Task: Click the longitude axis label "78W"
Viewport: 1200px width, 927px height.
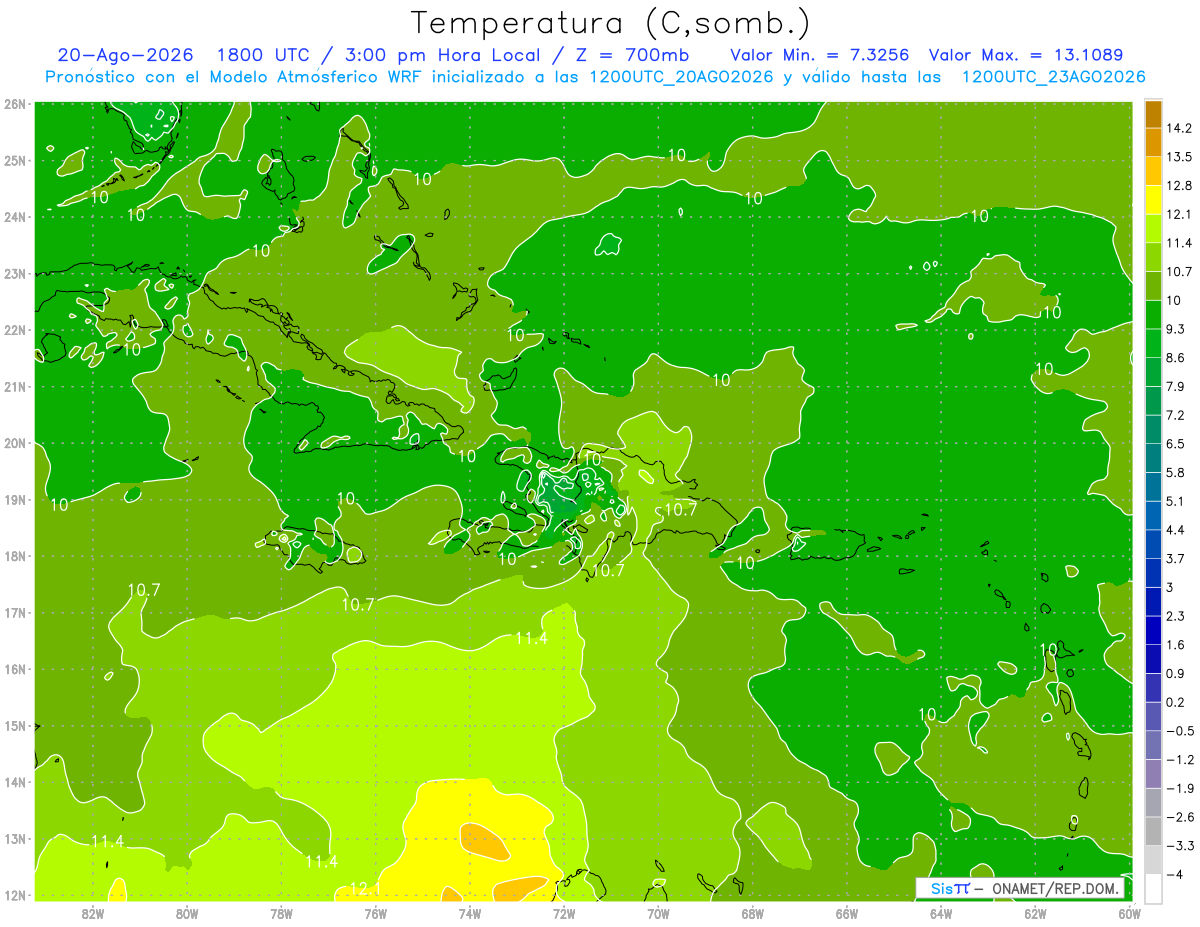Action: [281, 913]
